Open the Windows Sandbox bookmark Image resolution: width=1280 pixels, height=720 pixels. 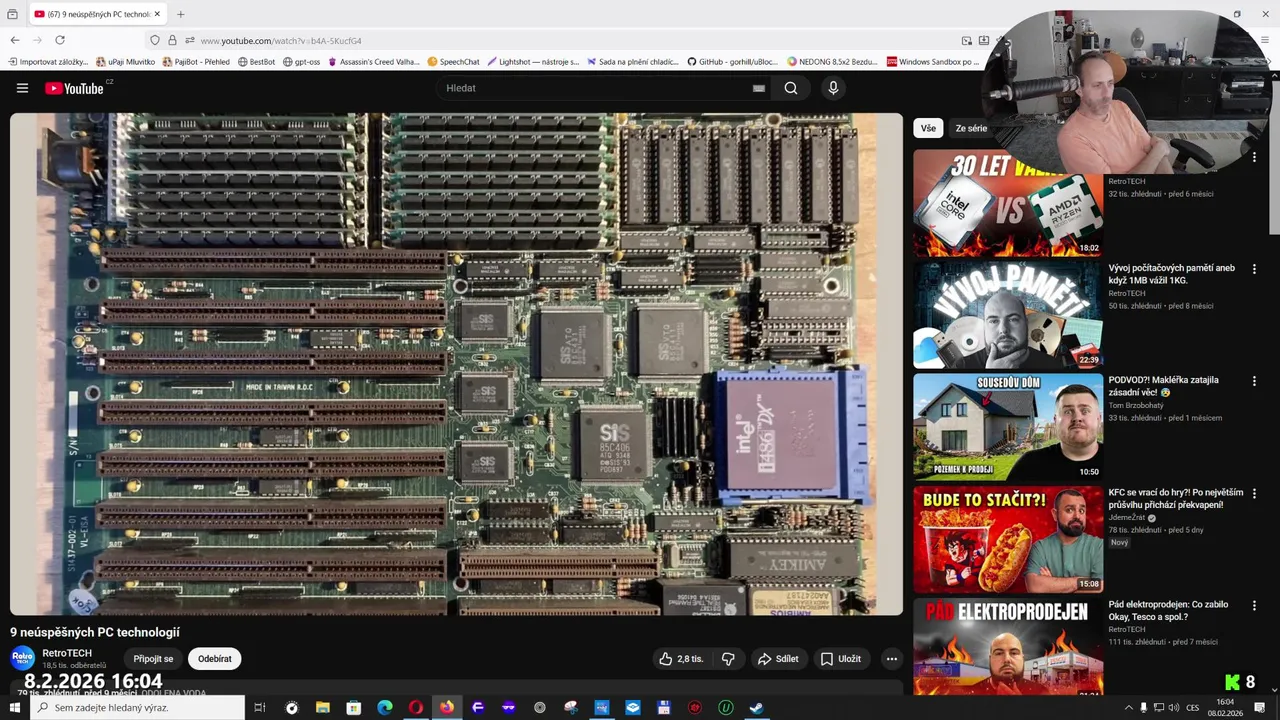click(x=933, y=62)
